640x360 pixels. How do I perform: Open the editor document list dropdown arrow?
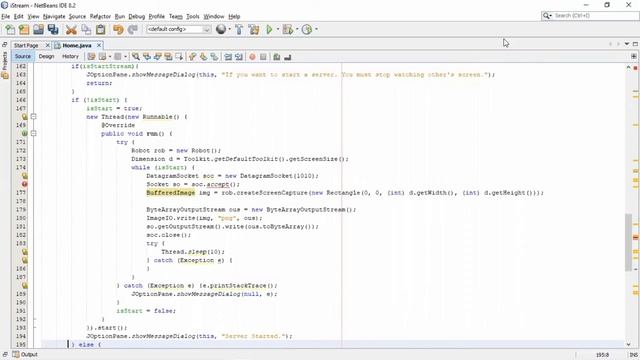tap(627, 44)
